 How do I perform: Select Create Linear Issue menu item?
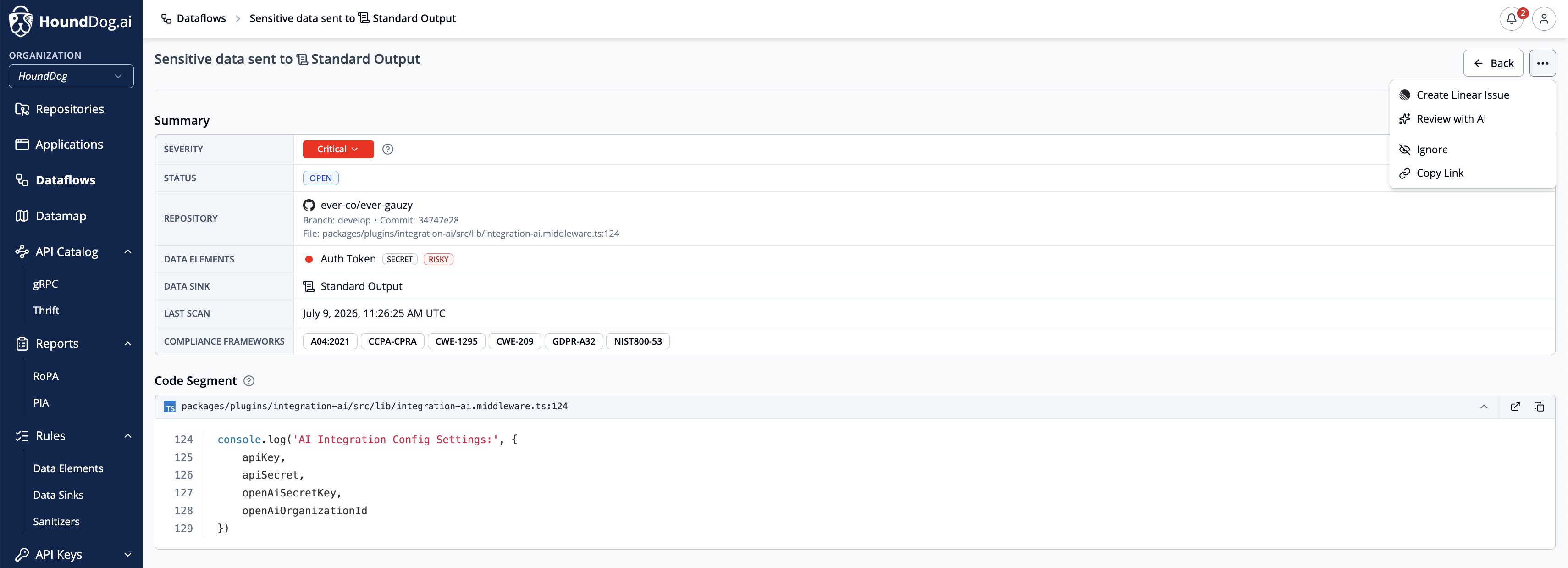click(1473, 95)
